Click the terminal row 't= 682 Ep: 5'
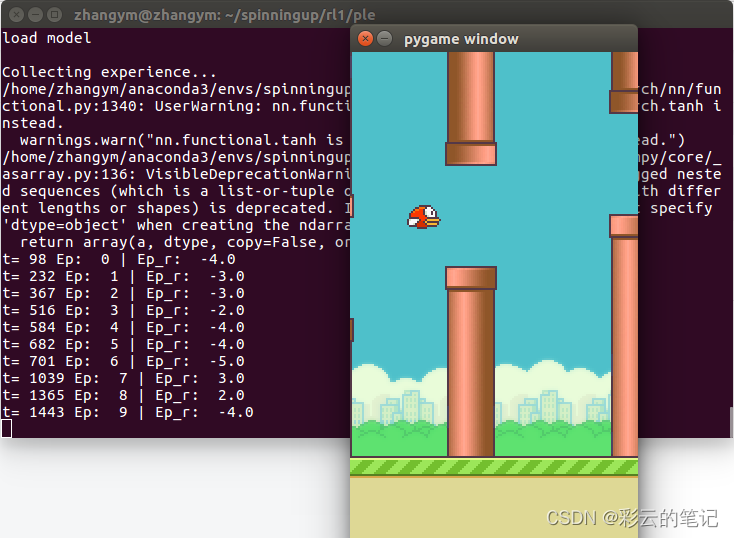This screenshot has height=538, width=734. (x=124, y=344)
